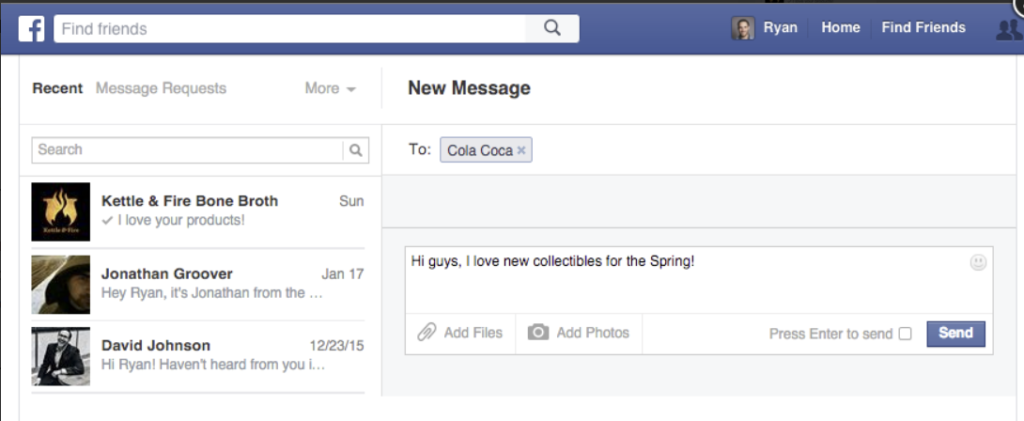Open Find Friends link in top bar
Image resolution: width=1024 pixels, height=421 pixels.
coord(923,27)
